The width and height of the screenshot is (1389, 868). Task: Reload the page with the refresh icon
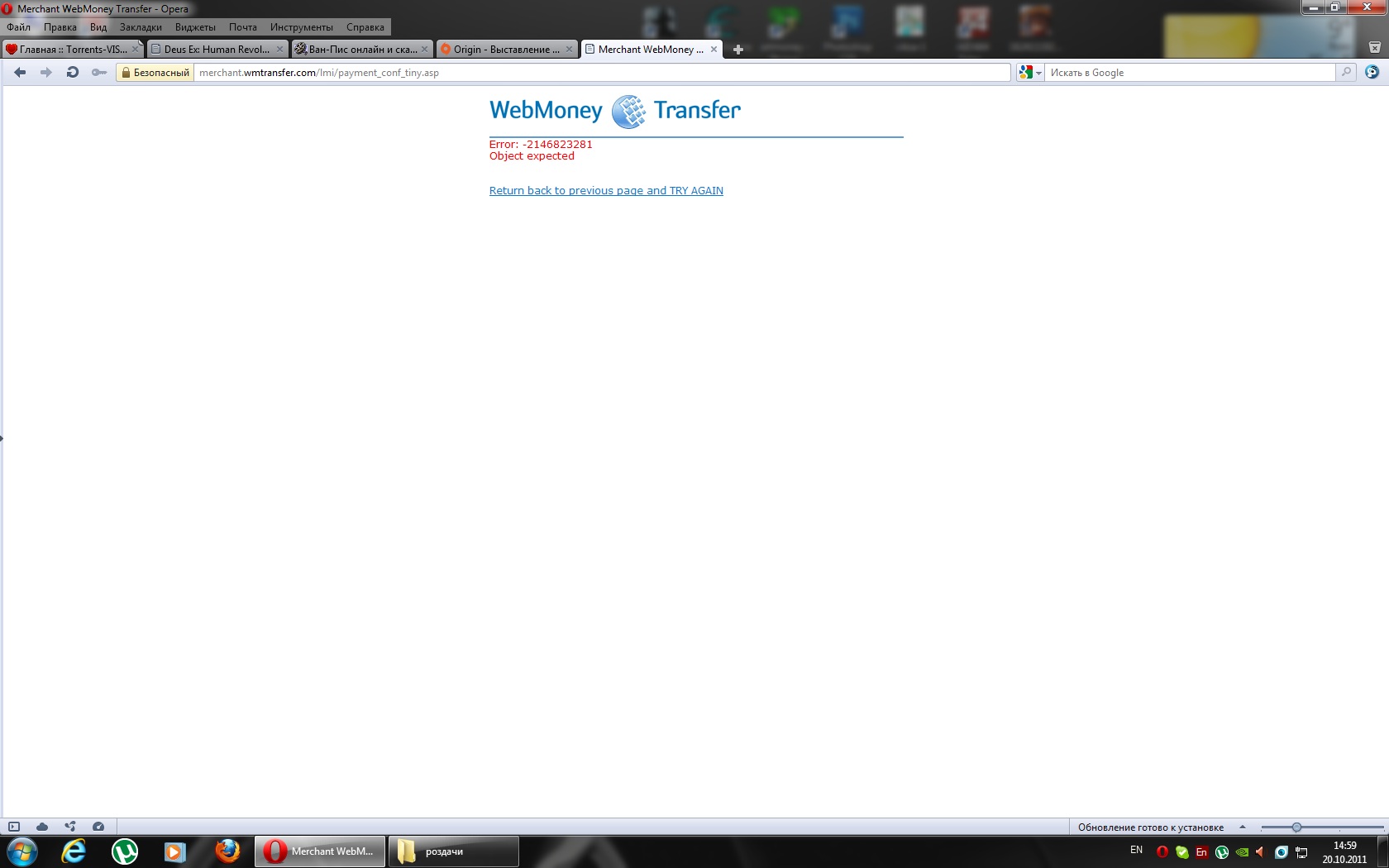click(73, 73)
